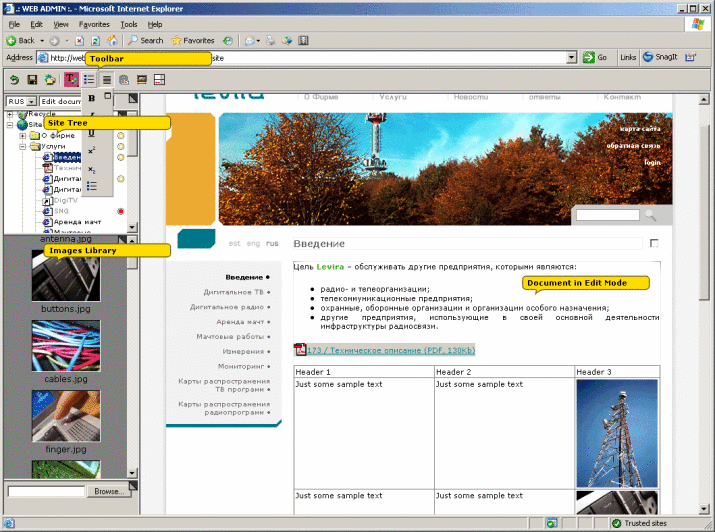Click the Дигитальное ТВ side menu link
Viewport: 715px width, 532px height.
[x=236, y=292]
